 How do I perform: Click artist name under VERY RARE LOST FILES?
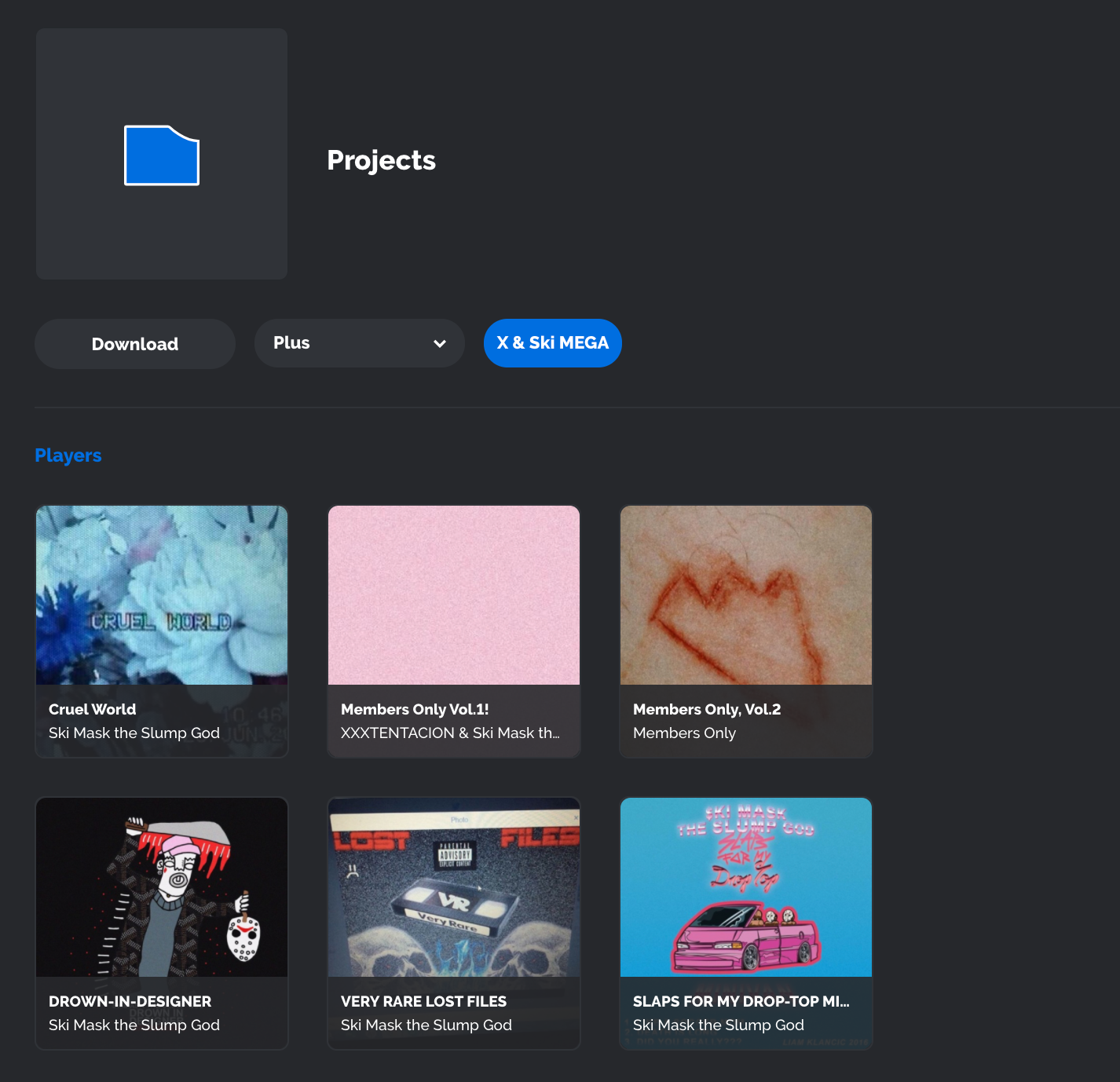pyautogui.click(x=426, y=1025)
